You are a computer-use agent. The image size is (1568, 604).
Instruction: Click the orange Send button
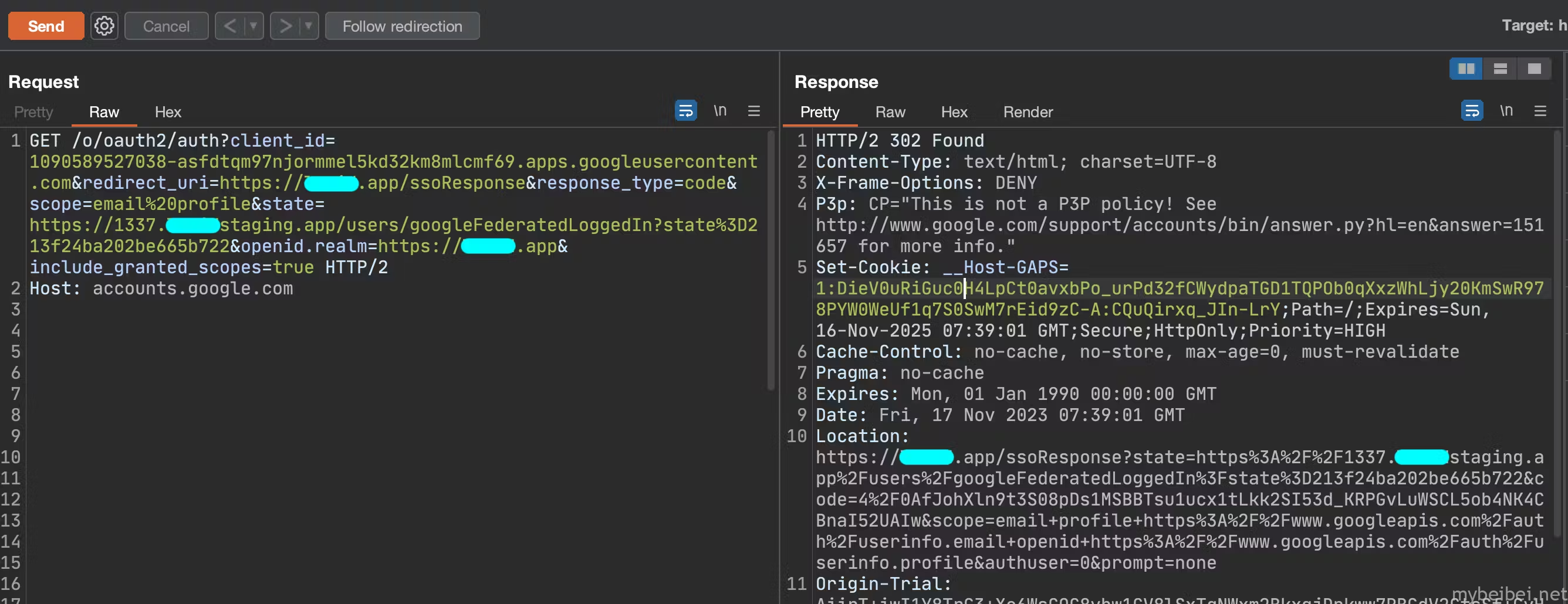pos(46,26)
